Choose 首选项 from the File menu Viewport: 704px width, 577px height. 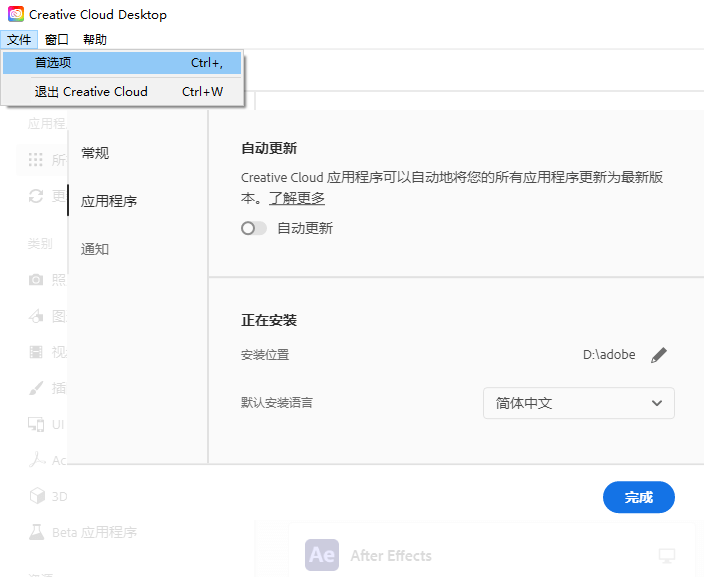122,63
